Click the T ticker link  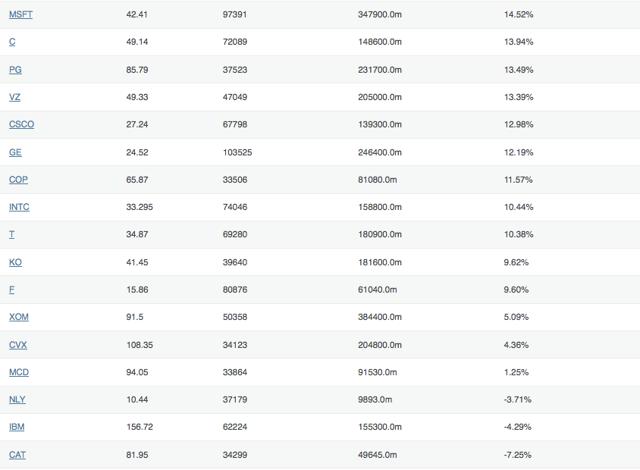(x=12, y=234)
